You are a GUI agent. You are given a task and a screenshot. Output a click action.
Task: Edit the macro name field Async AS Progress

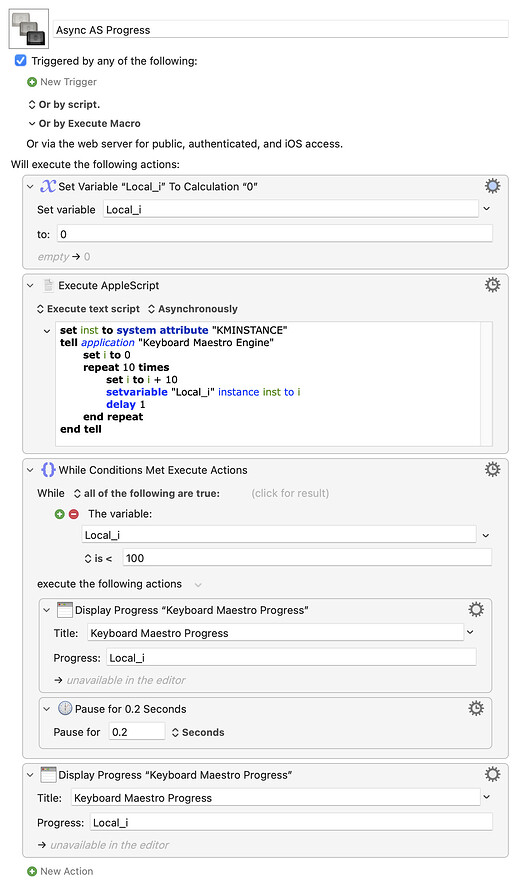tap(281, 30)
